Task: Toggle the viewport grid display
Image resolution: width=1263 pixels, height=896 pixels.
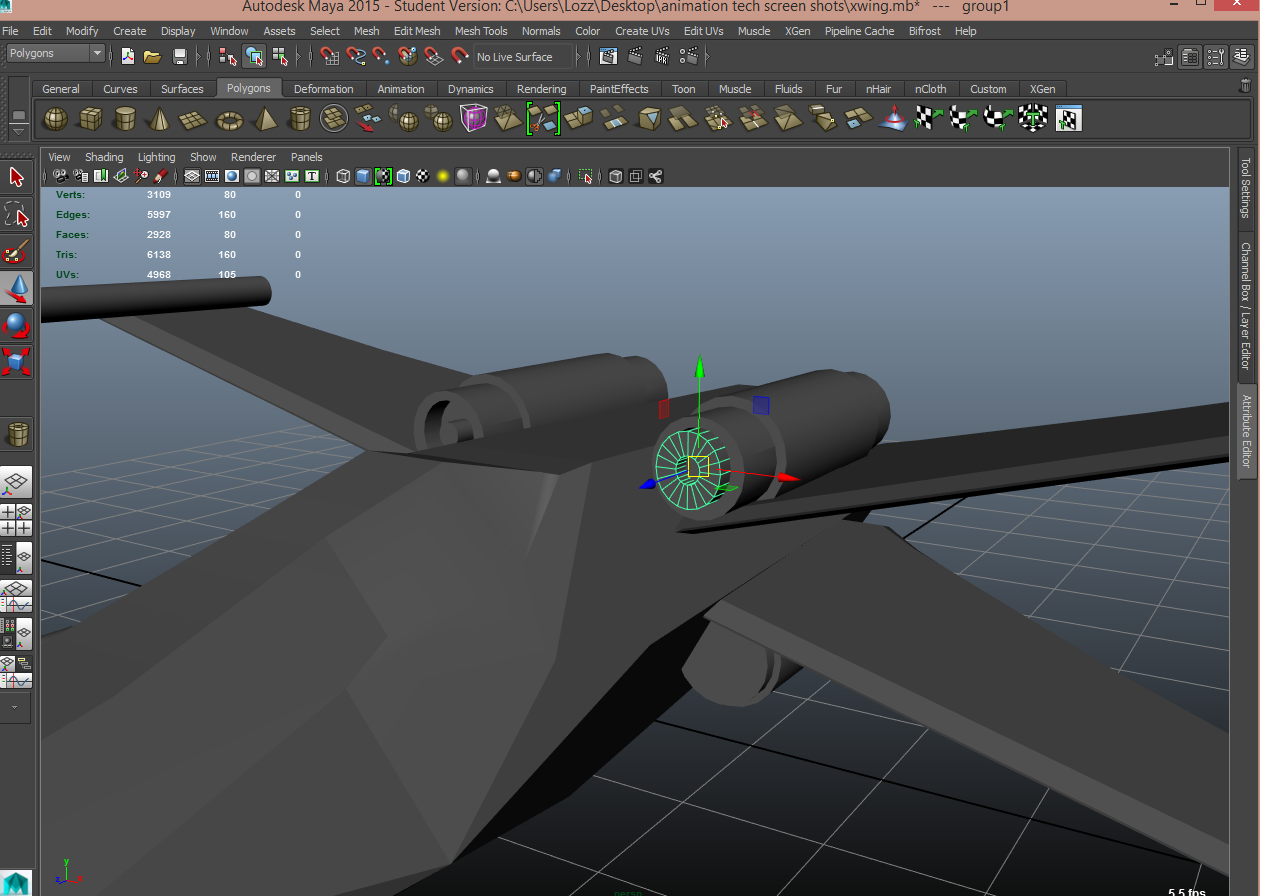Action: tap(192, 176)
